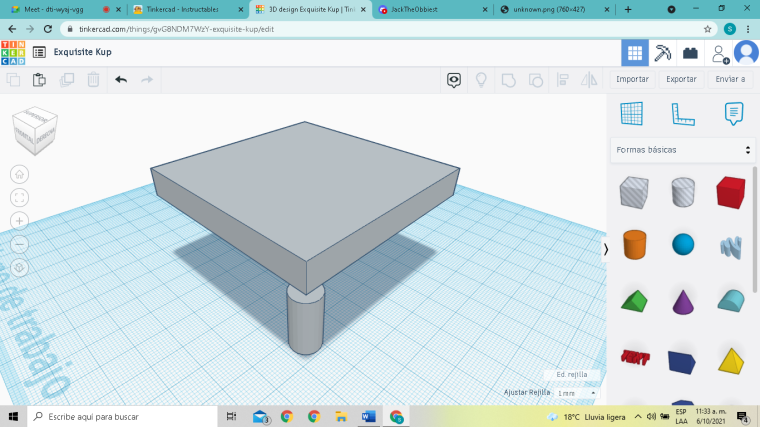Image resolution: width=760 pixels, height=427 pixels.
Task: Switch to the JackTheObbiest tab
Action: (433, 9)
